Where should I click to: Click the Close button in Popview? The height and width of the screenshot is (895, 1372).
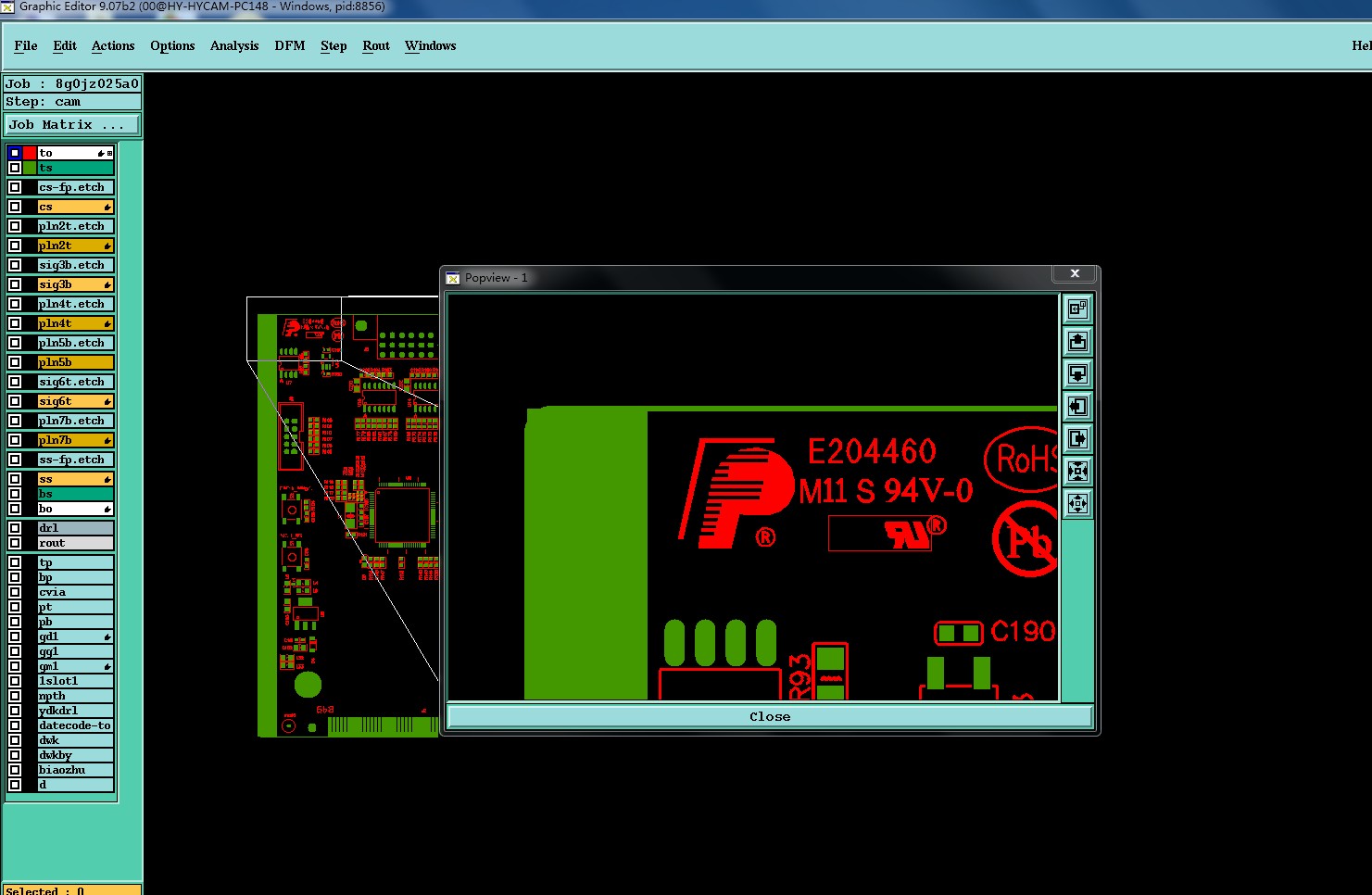point(770,716)
